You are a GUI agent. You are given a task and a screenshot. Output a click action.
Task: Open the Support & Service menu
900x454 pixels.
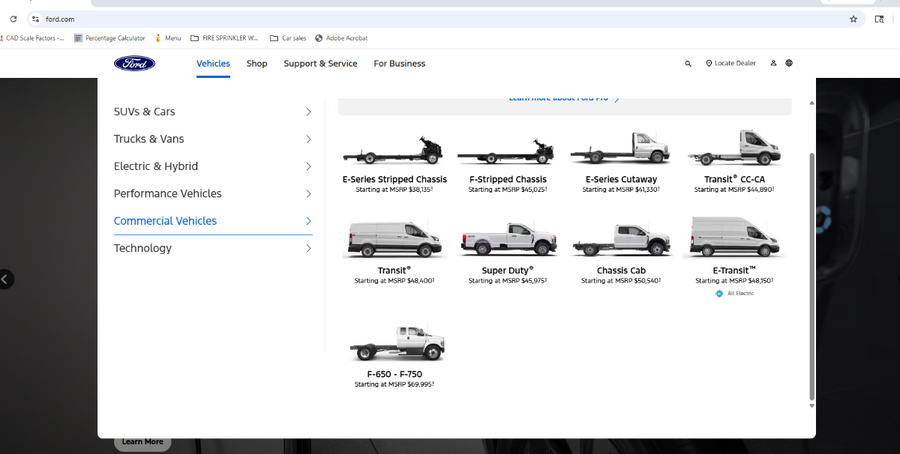click(x=320, y=63)
